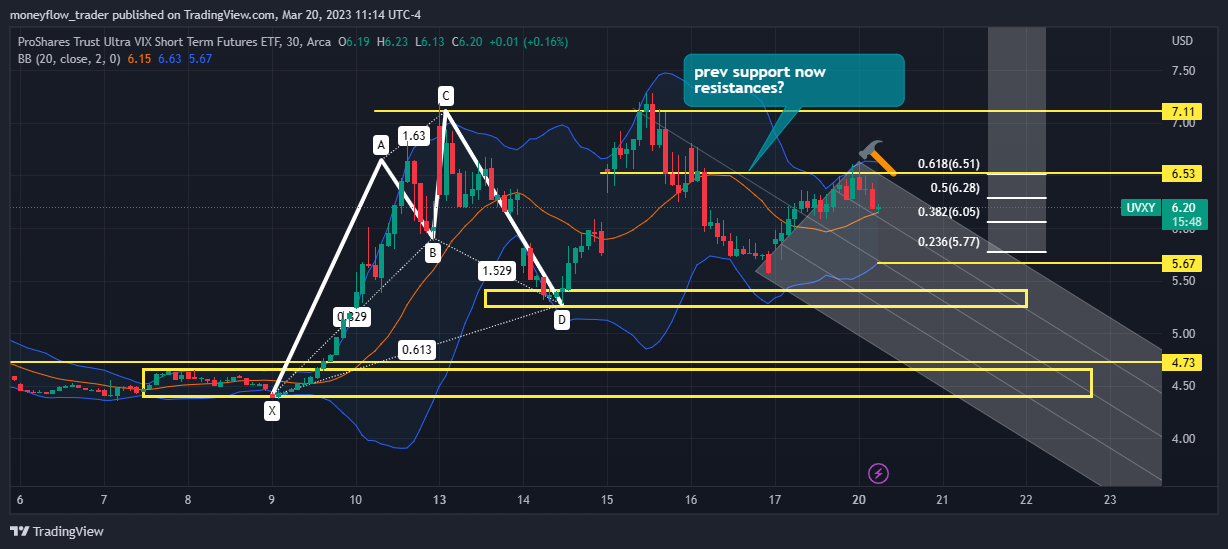Click the close value C6.20
The width and height of the screenshot is (1228, 549).
tap(468, 41)
